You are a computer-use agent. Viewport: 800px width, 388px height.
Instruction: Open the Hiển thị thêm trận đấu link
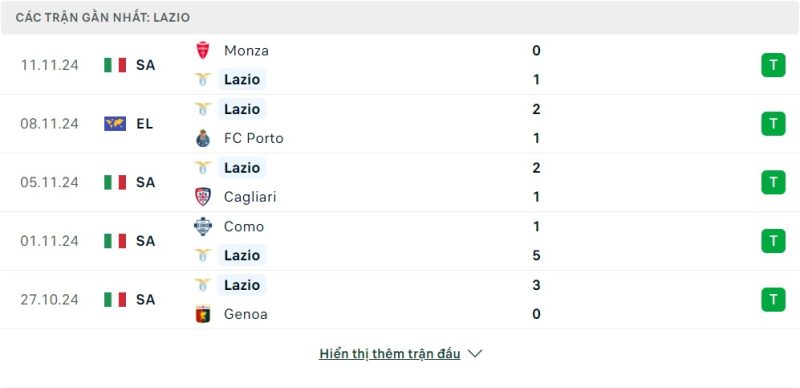click(389, 354)
